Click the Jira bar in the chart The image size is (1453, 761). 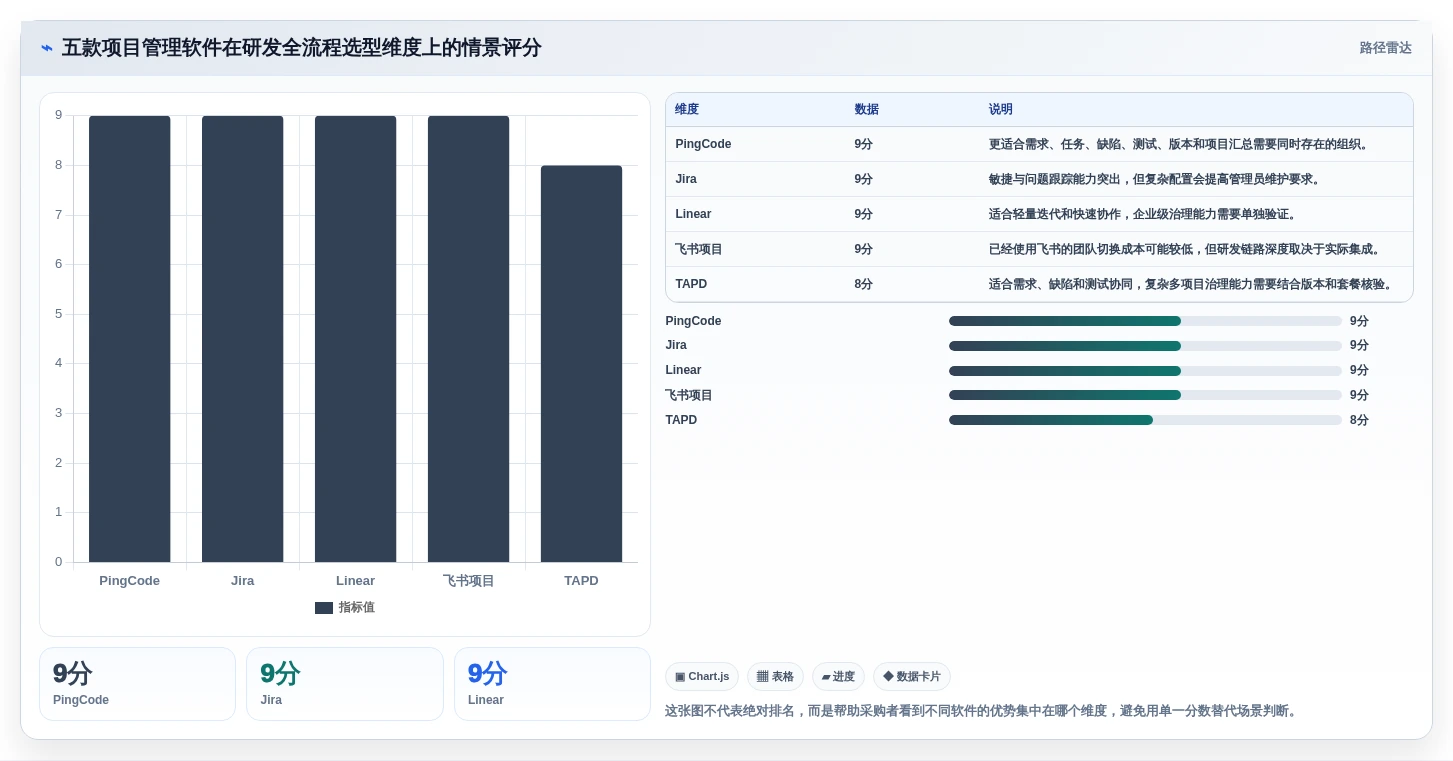pos(243,339)
